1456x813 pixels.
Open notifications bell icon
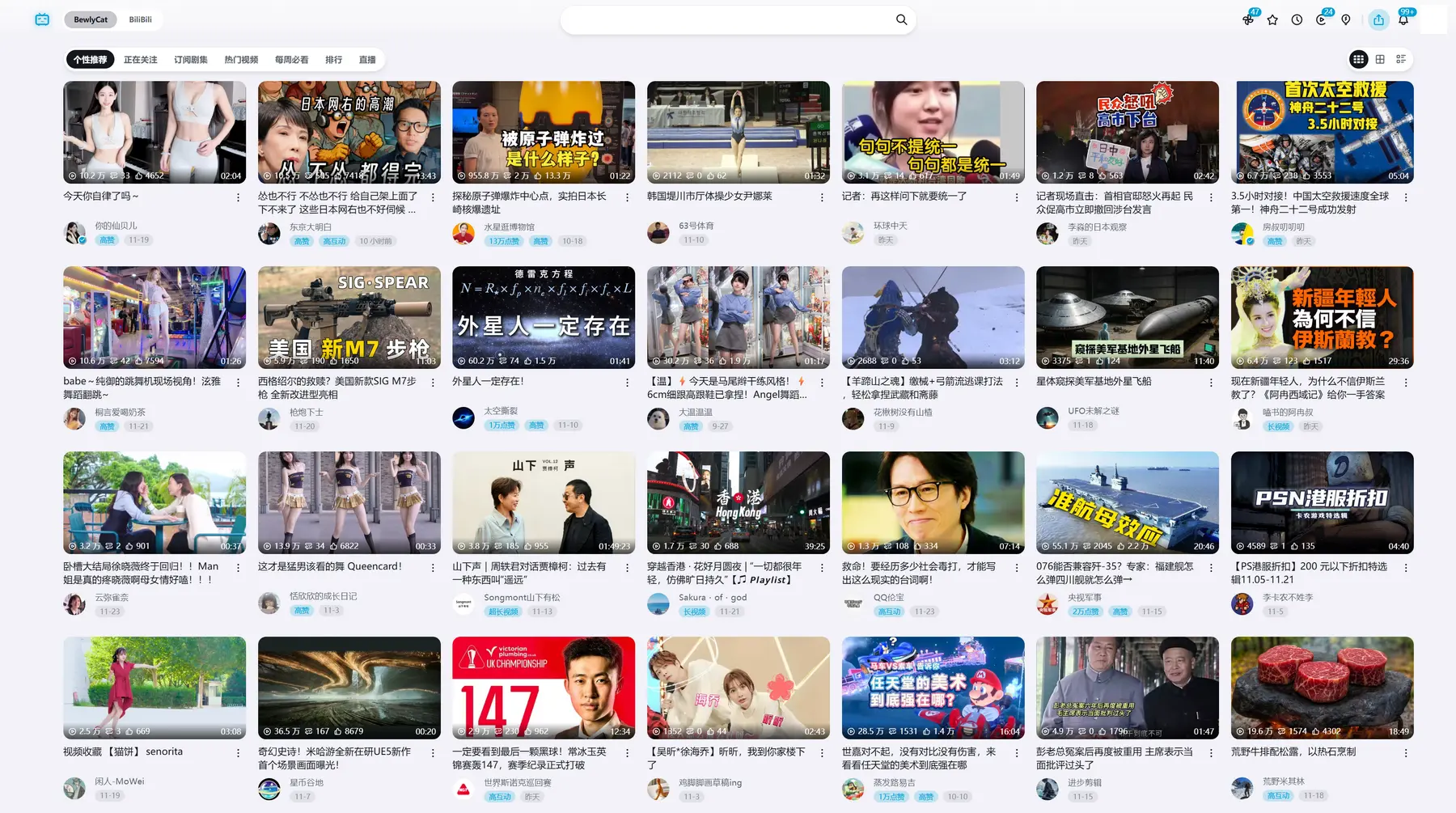tap(1403, 19)
